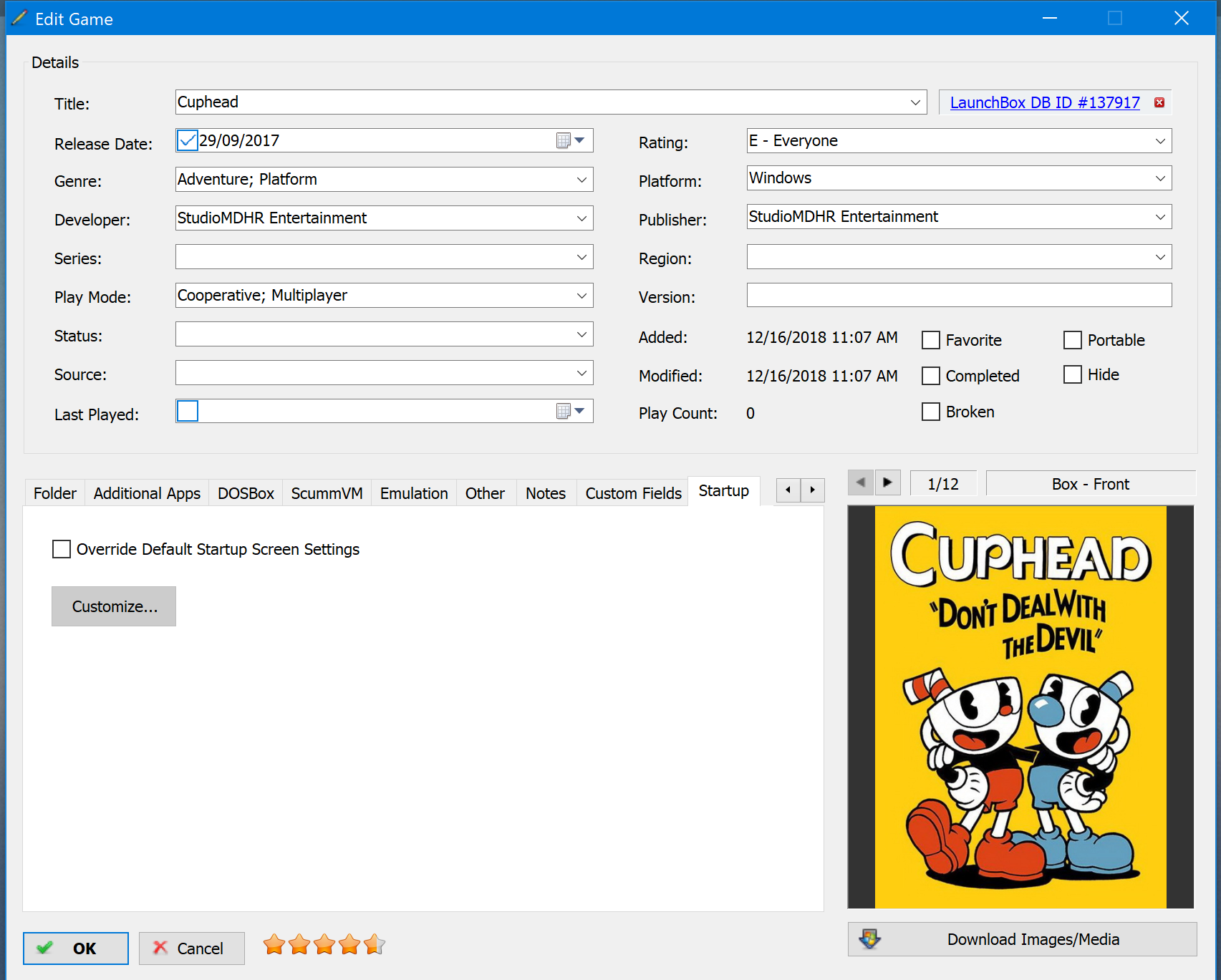Expand the Platform dropdown
Viewport: 1221px width, 980px height.
tap(1160, 178)
